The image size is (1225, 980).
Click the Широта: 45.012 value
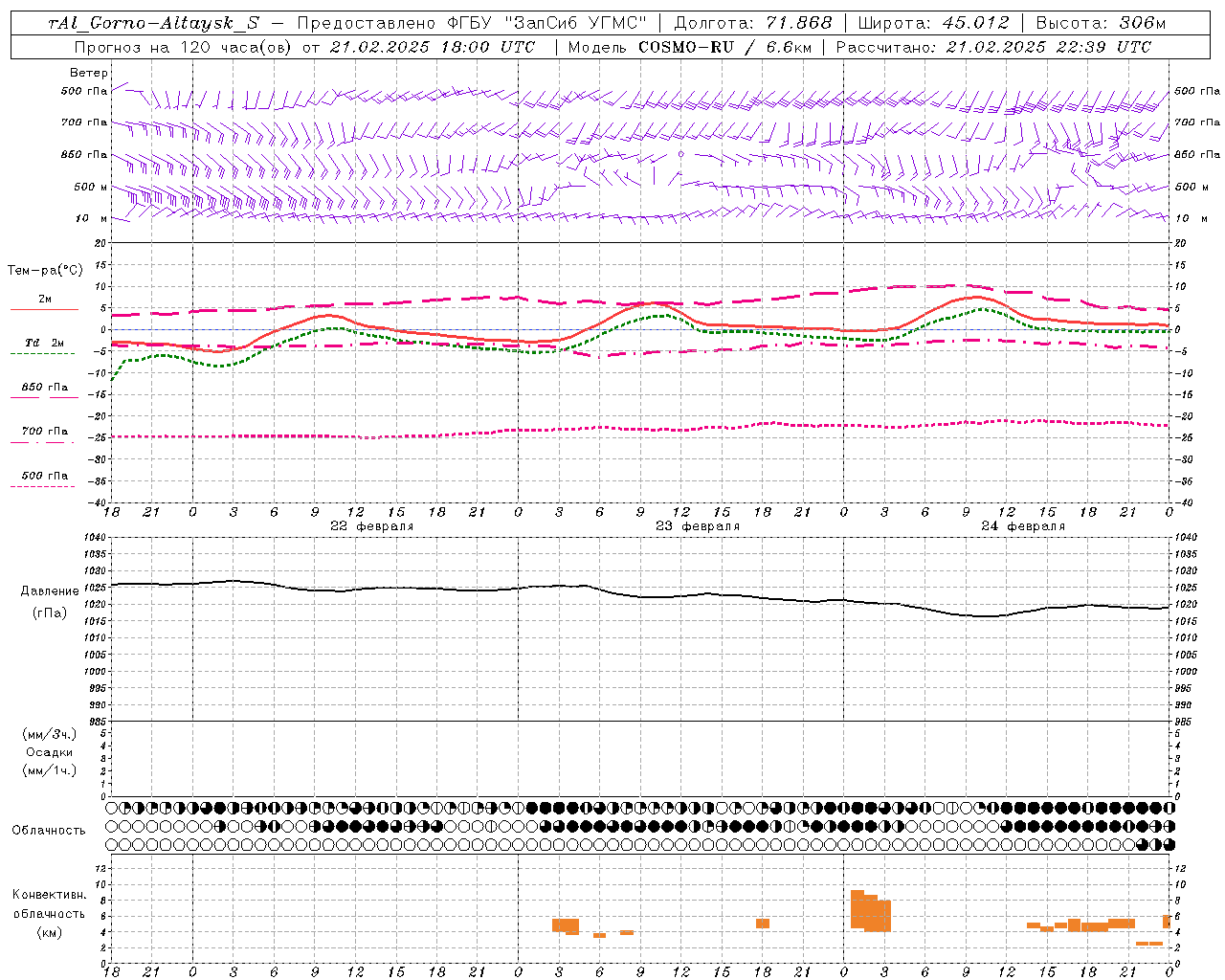tap(933, 23)
